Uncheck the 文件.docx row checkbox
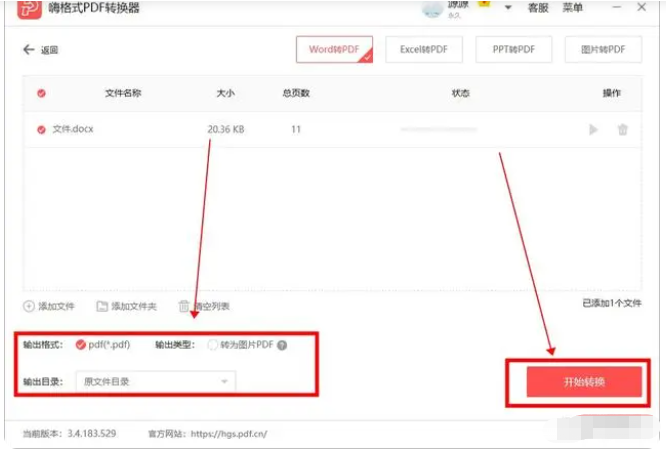The width and height of the screenshot is (666, 453). click(41, 129)
